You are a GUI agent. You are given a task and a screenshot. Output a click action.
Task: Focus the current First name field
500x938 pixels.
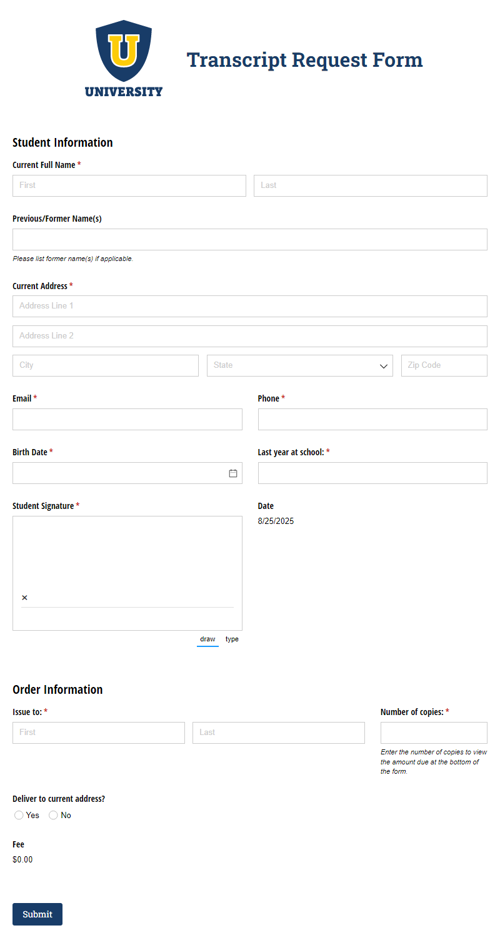click(129, 185)
